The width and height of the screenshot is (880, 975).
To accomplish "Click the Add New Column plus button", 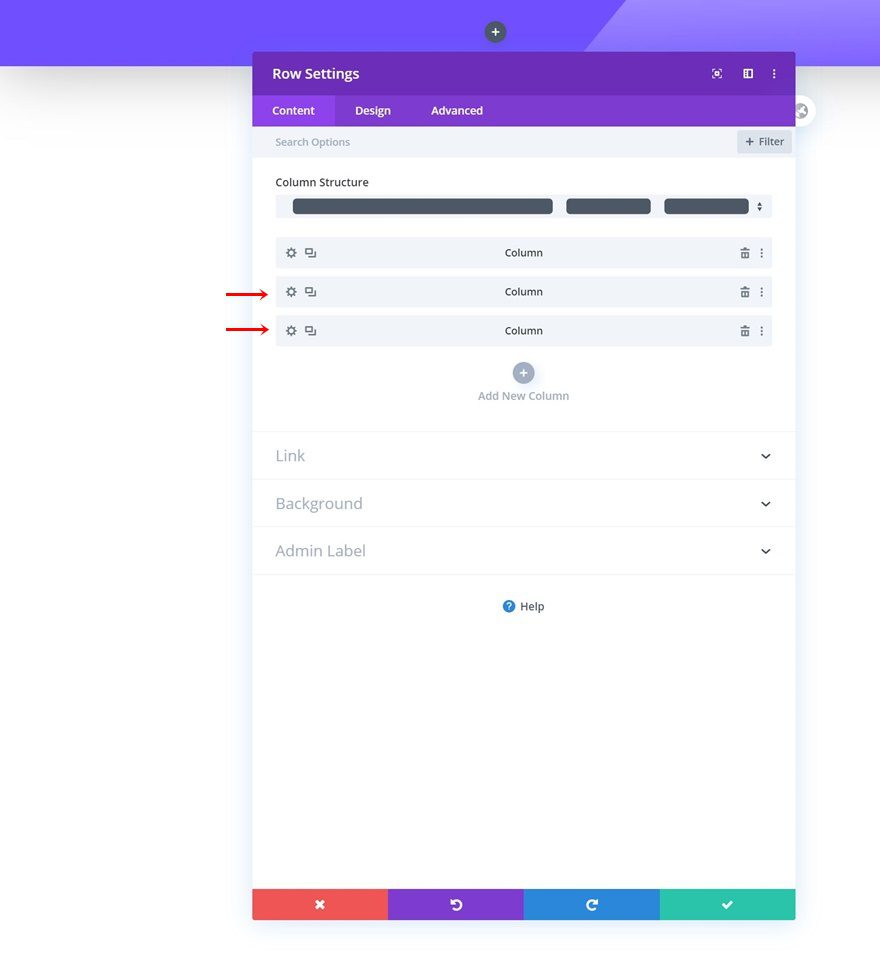I will click(523, 373).
